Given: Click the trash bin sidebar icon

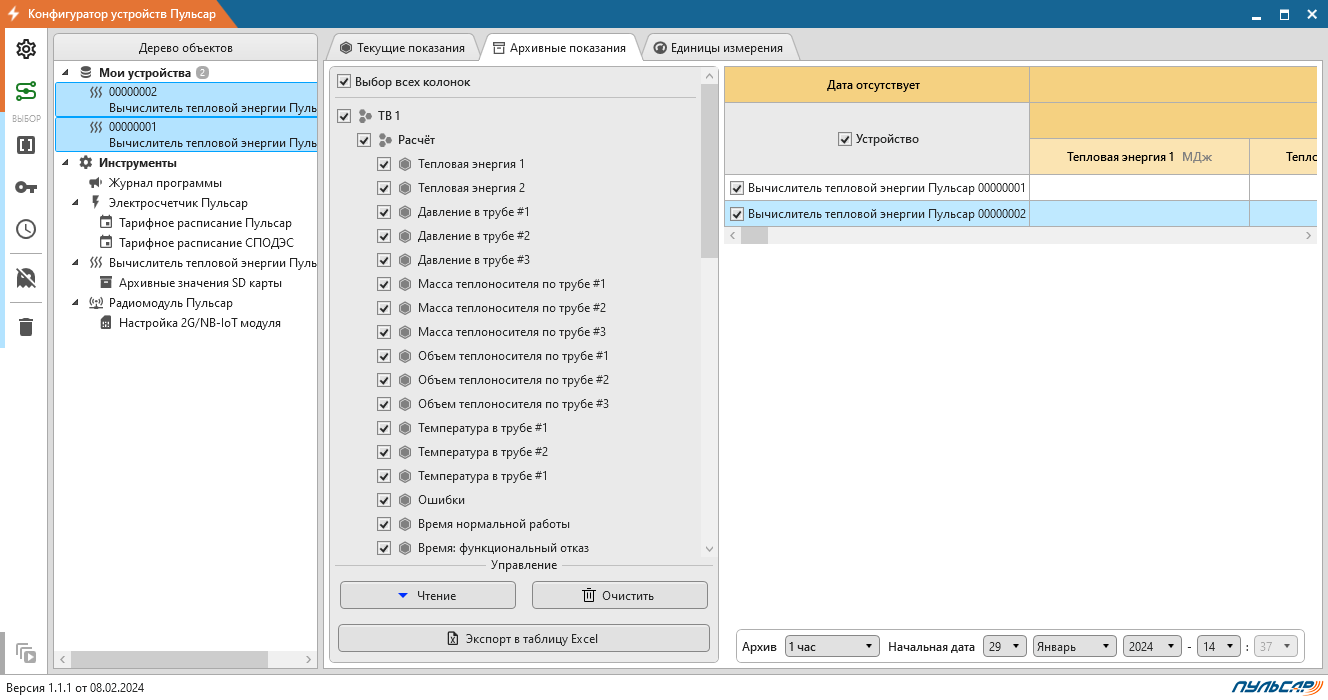Looking at the screenshot, I should pyautogui.click(x=26, y=327).
